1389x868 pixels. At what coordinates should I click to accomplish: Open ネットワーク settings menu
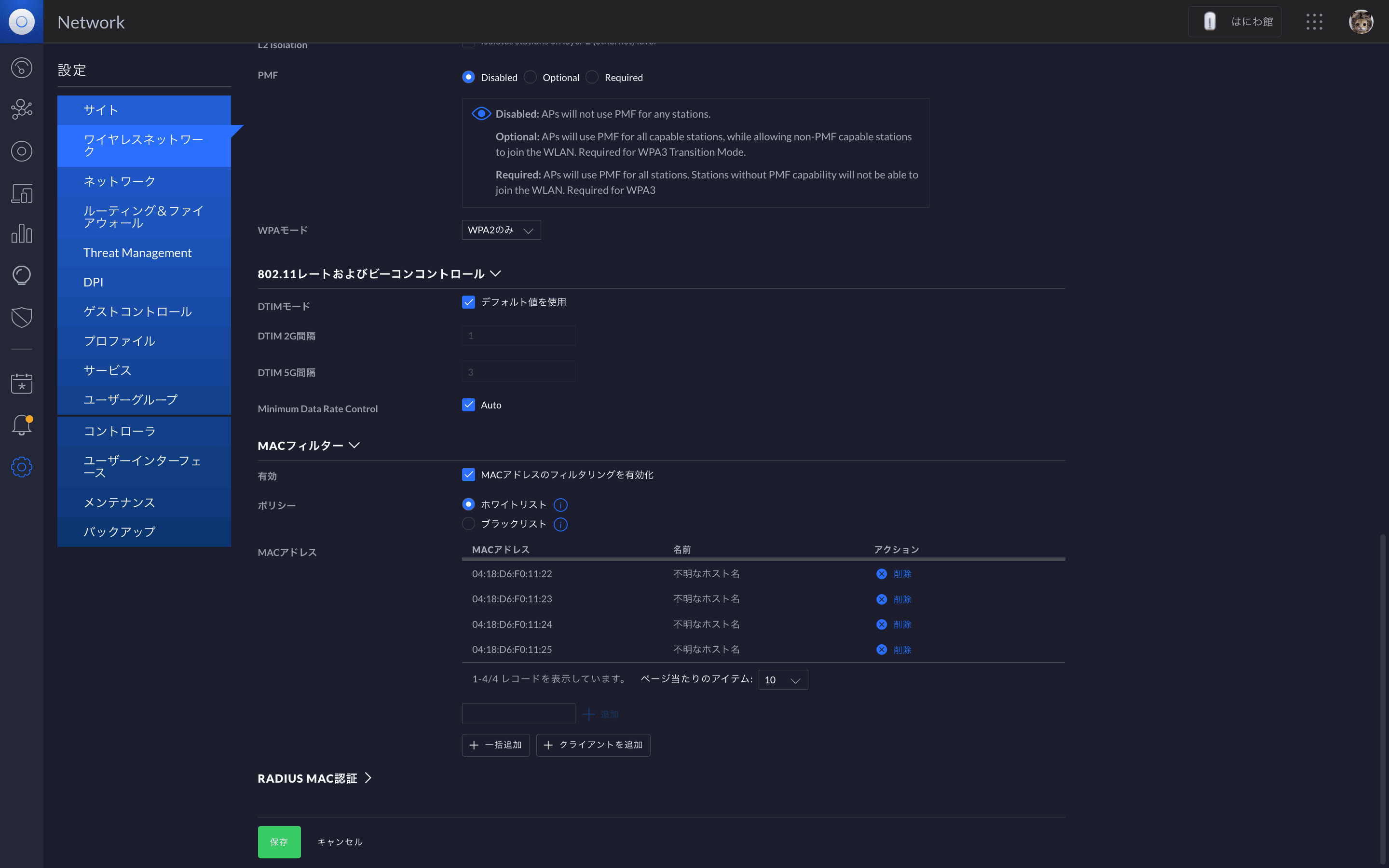[x=144, y=181]
